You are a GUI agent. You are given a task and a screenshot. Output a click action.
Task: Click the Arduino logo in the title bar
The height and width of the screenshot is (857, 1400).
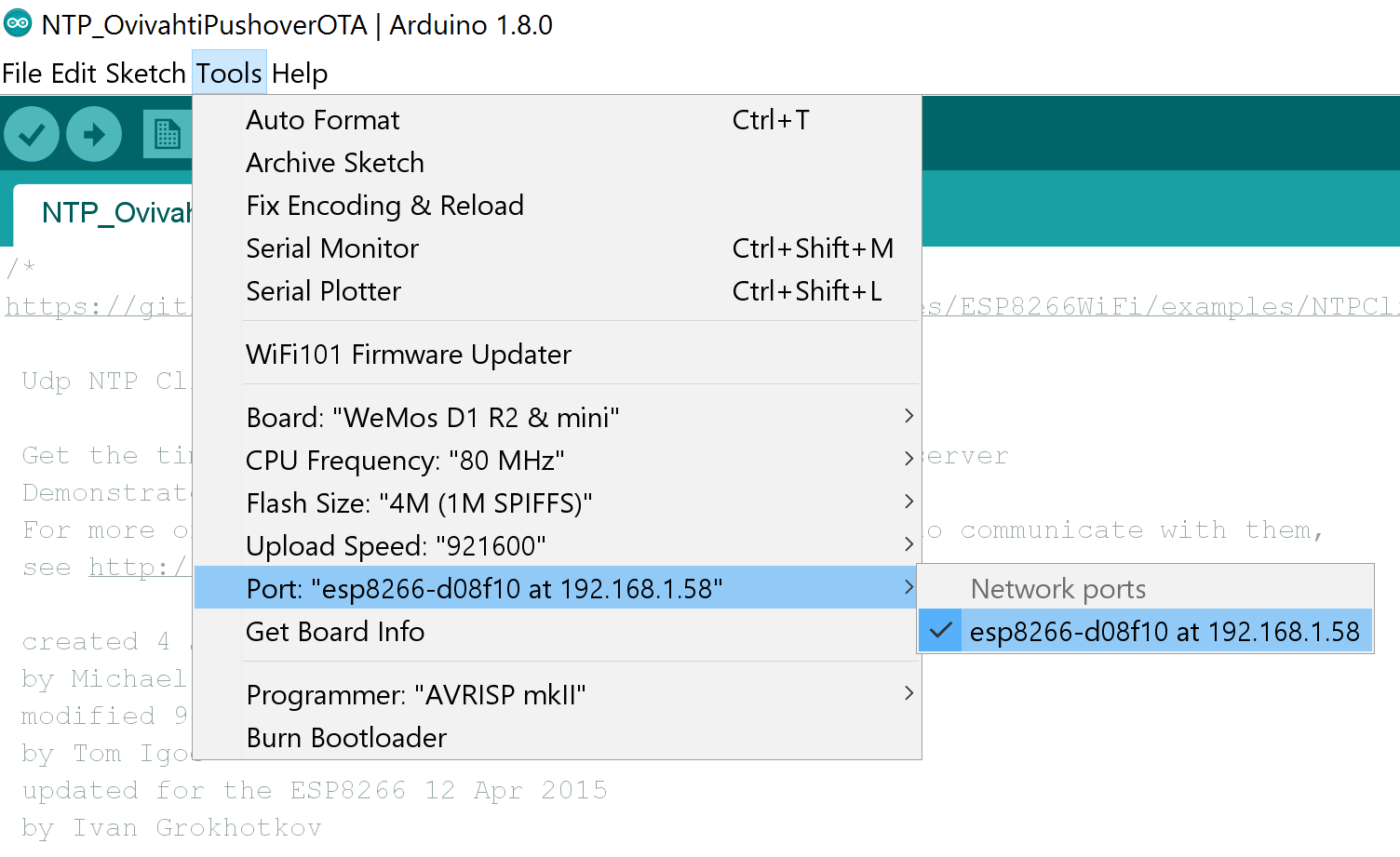[x=18, y=24]
